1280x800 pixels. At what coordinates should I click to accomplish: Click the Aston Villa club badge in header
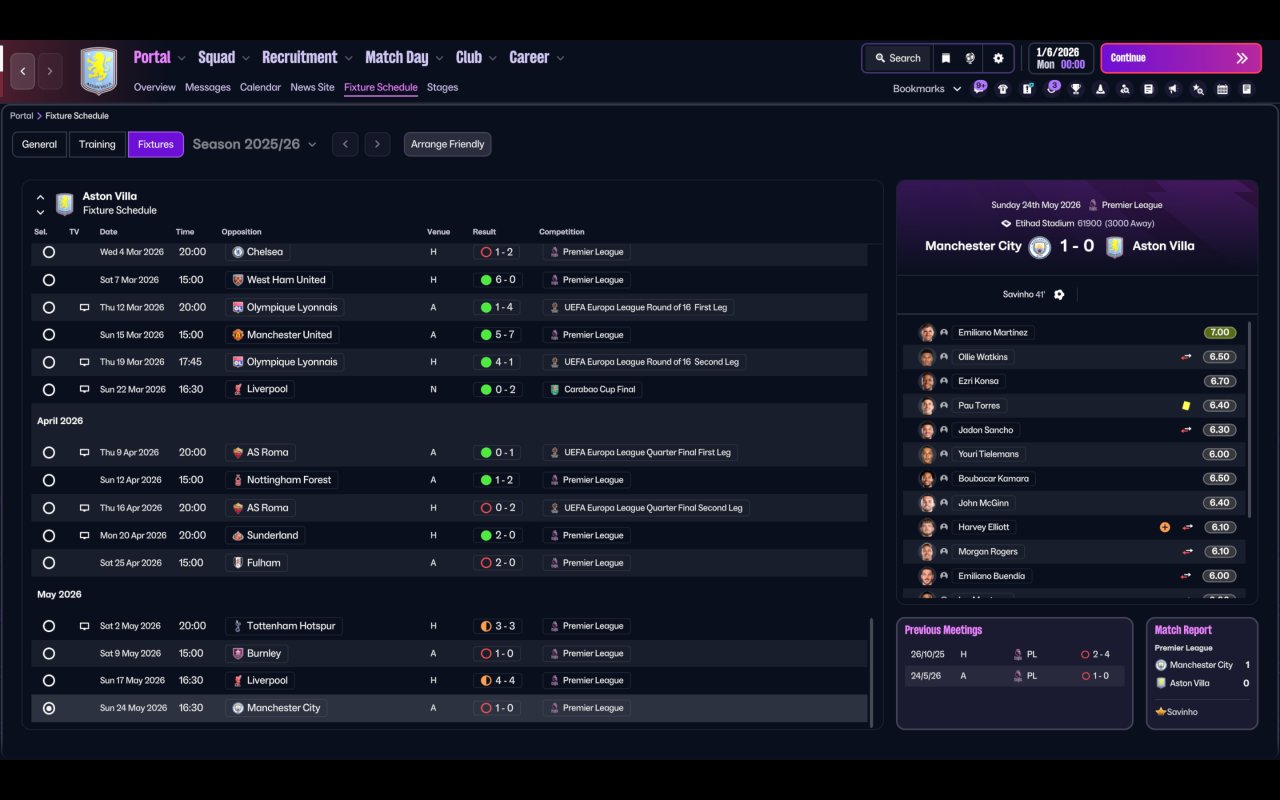pyautogui.click(x=99, y=71)
